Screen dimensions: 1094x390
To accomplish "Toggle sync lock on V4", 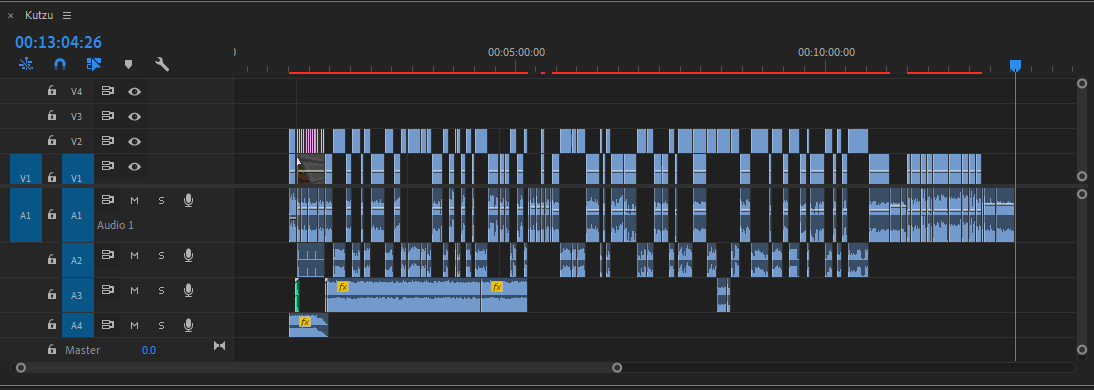I will coord(107,91).
